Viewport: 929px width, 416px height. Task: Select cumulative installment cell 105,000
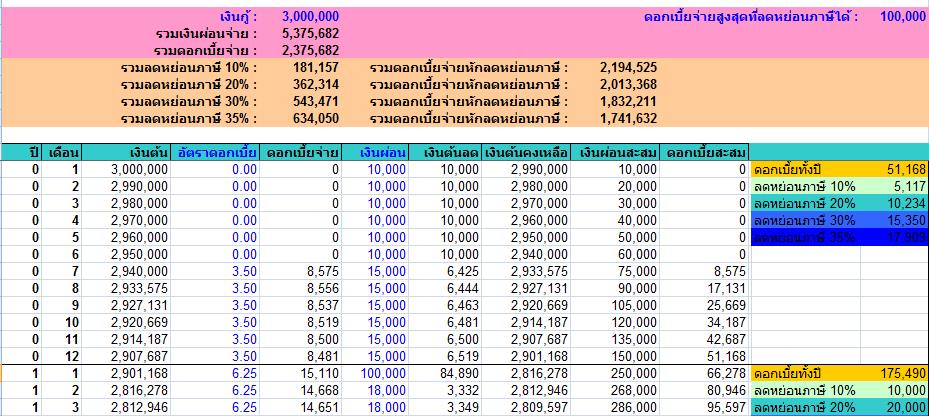[615, 306]
